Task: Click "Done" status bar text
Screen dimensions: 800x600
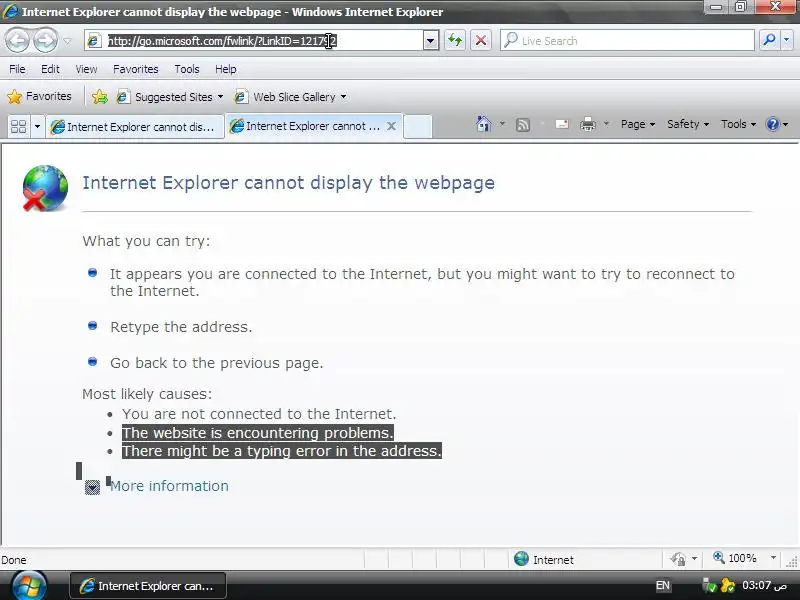Action: (x=14, y=560)
